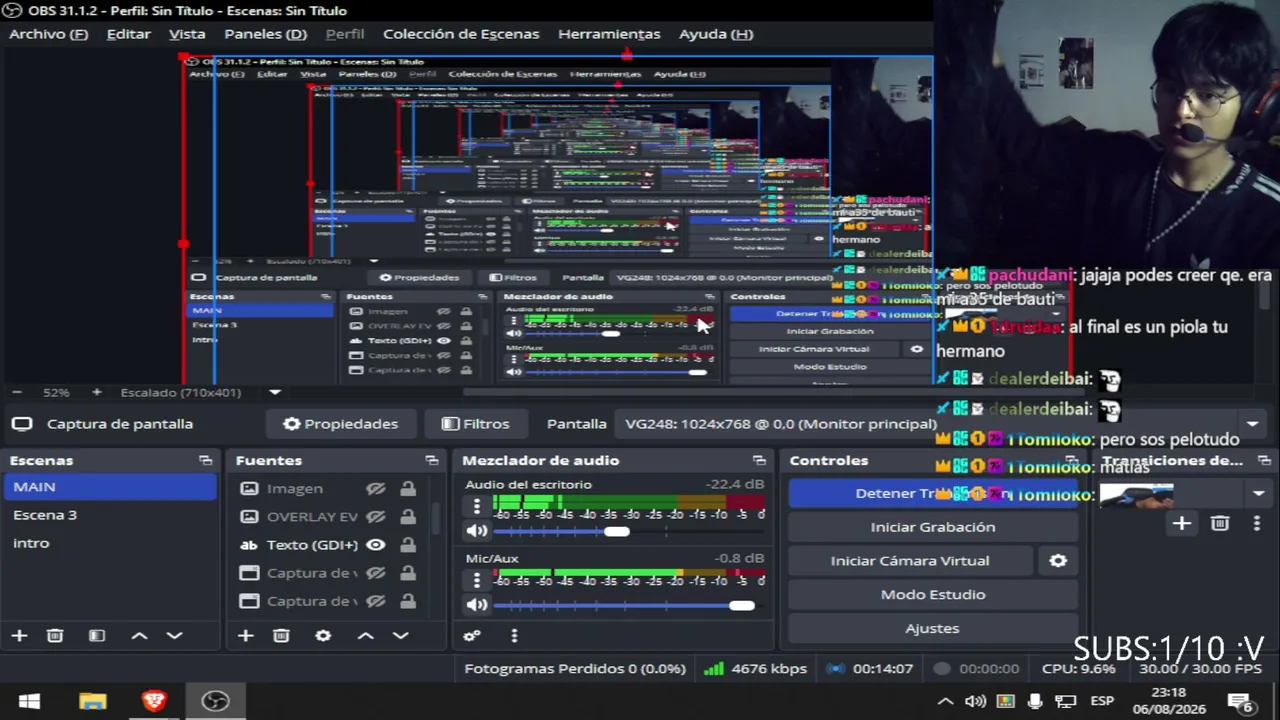Move the selected source down

400,635
